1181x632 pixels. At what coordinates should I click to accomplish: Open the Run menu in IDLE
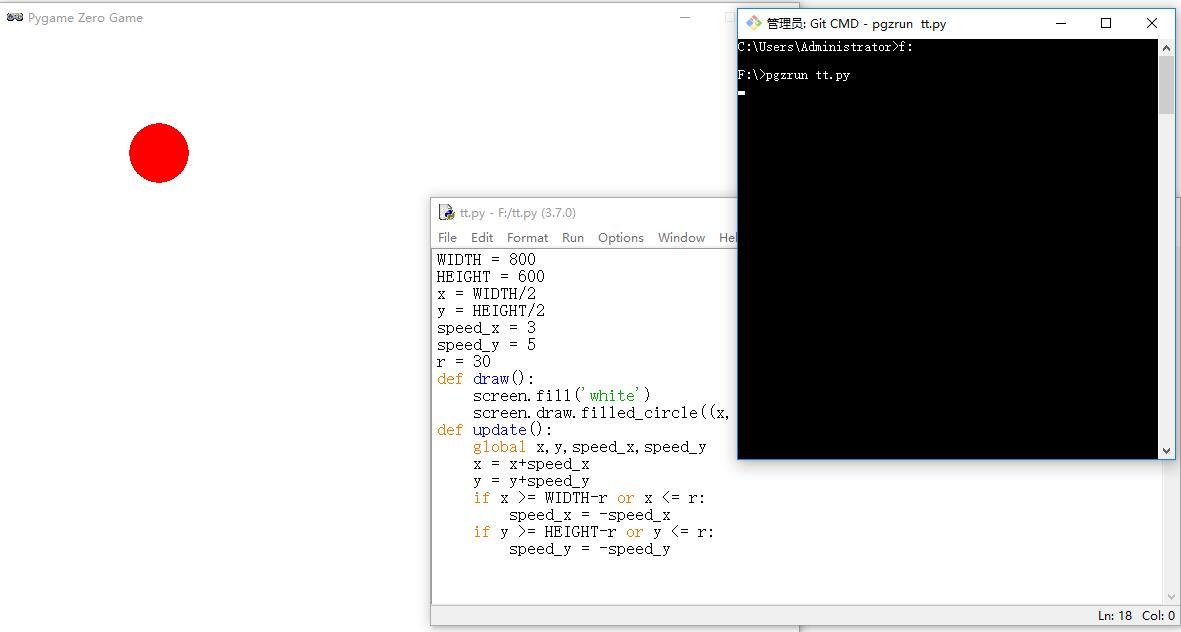[573, 237]
